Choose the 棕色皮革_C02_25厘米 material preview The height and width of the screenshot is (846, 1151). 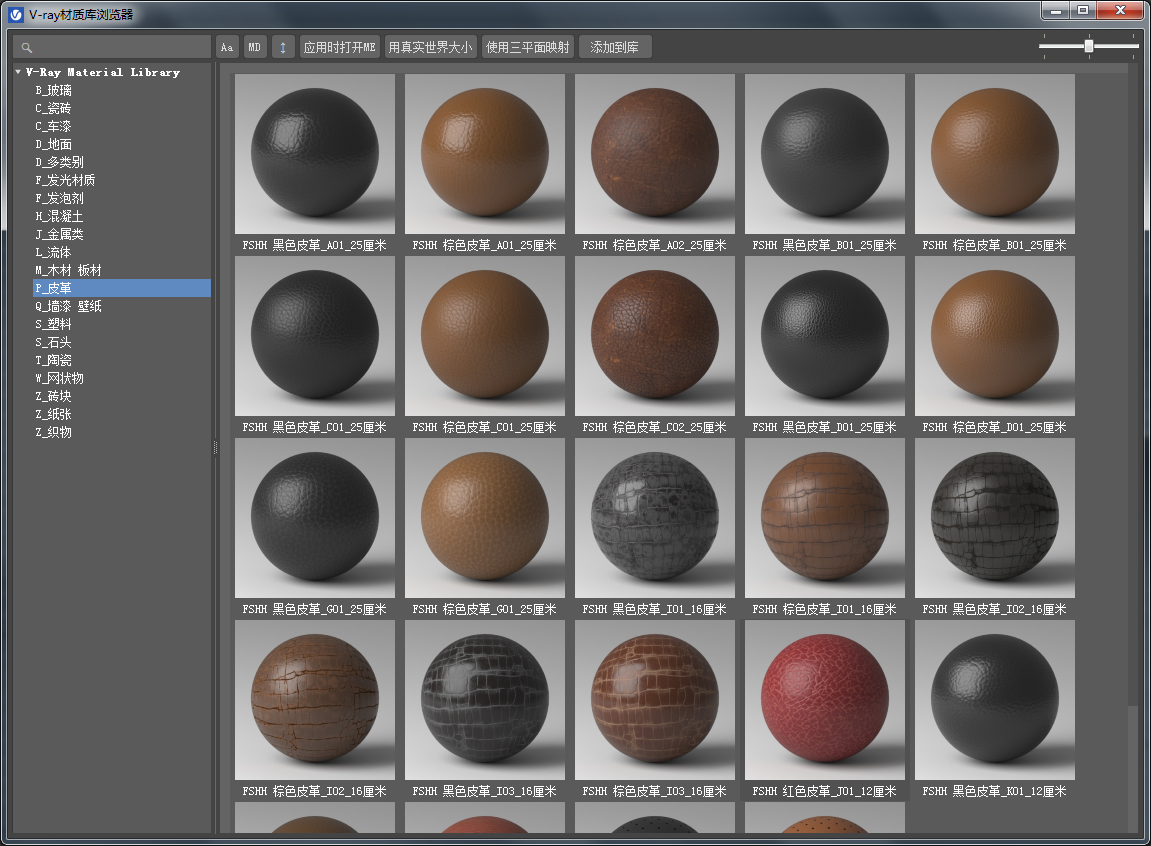655,336
